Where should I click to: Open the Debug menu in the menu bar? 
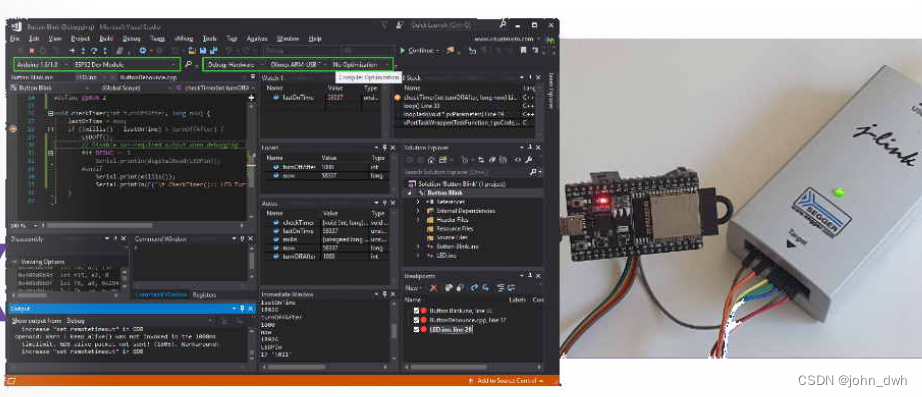[132, 38]
